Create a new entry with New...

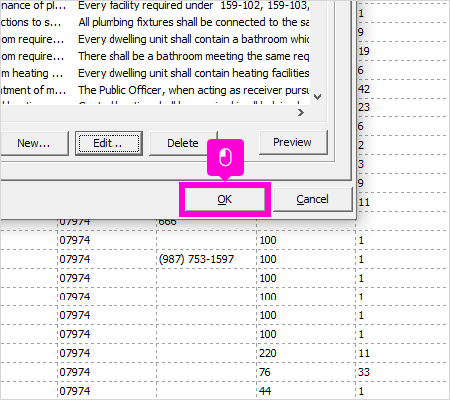pyautogui.click(x=34, y=143)
